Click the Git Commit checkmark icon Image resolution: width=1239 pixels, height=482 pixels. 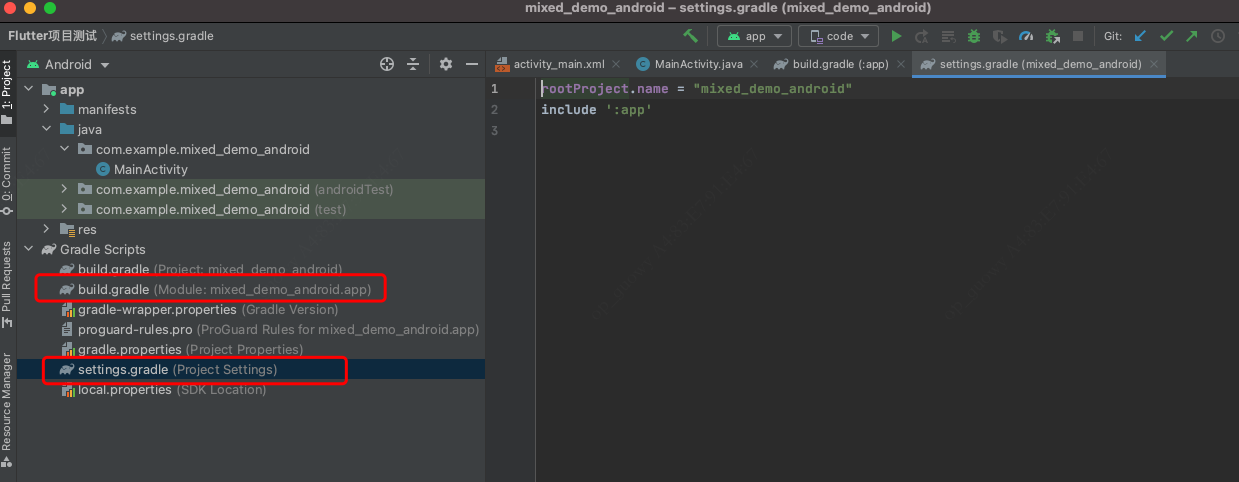[1166, 36]
